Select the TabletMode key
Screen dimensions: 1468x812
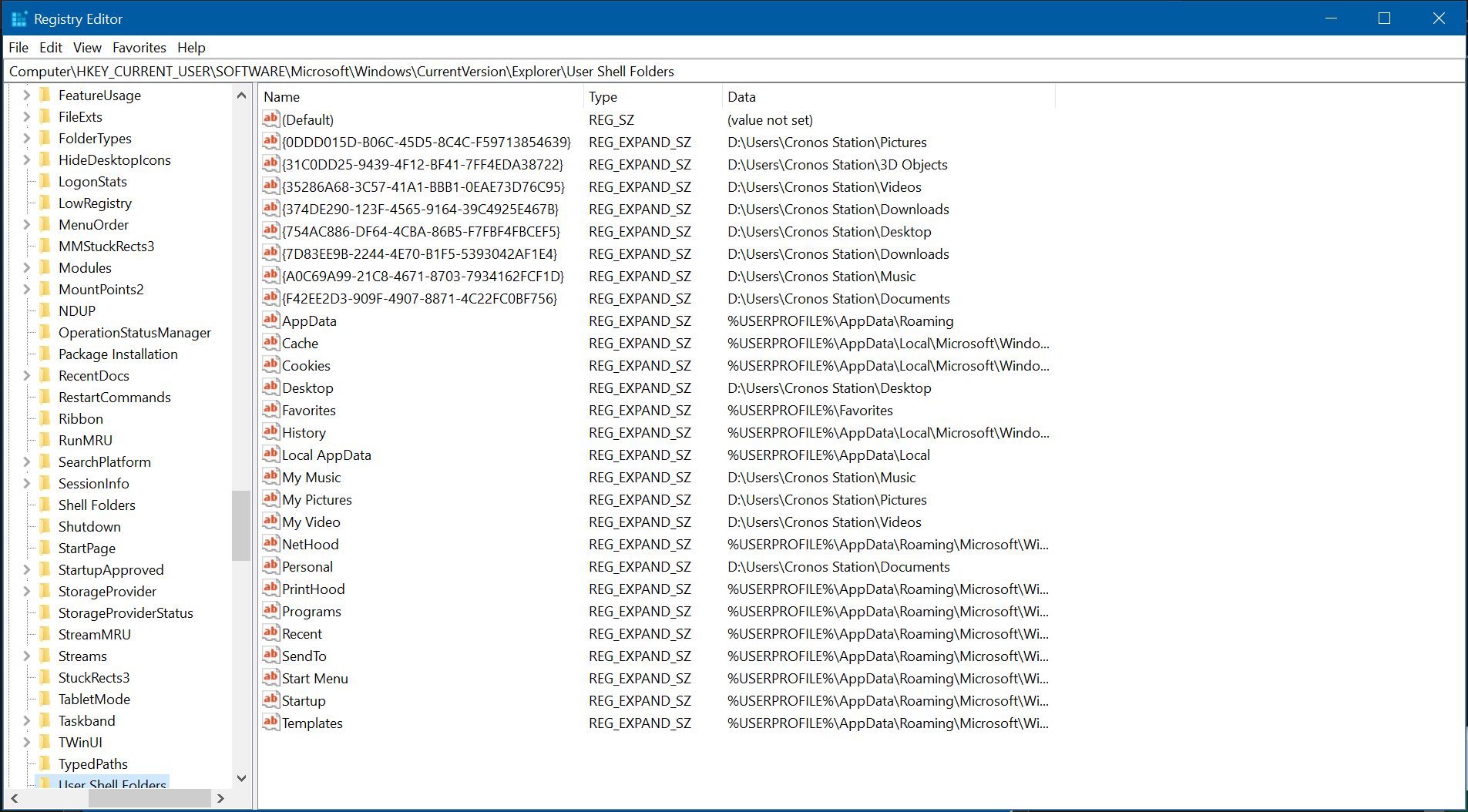tap(94, 699)
